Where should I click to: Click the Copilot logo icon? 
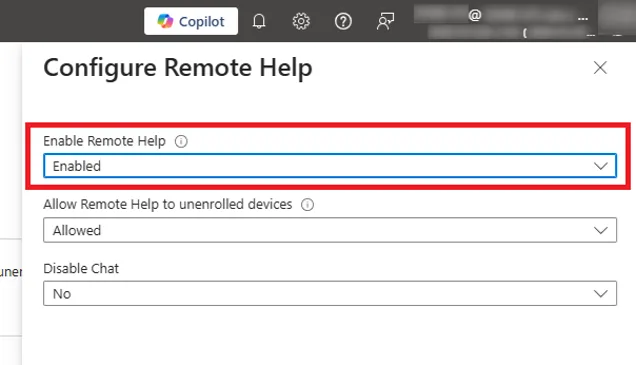coord(165,21)
